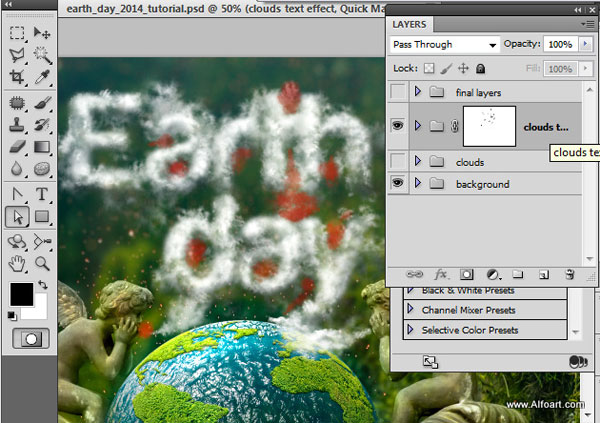Image resolution: width=600 pixels, height=423 pixels.
Task: Add a layer style with fx
Action: click(x=441, y=274)
